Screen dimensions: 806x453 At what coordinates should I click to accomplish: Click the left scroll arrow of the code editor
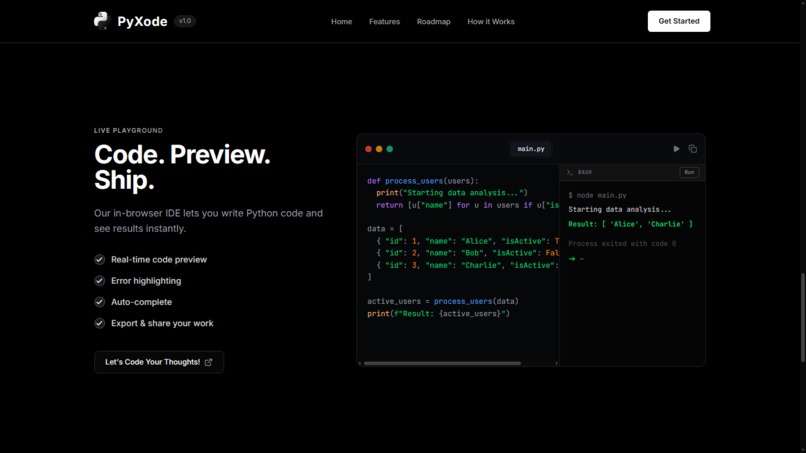pyautogui.click(x=360, y=363)
